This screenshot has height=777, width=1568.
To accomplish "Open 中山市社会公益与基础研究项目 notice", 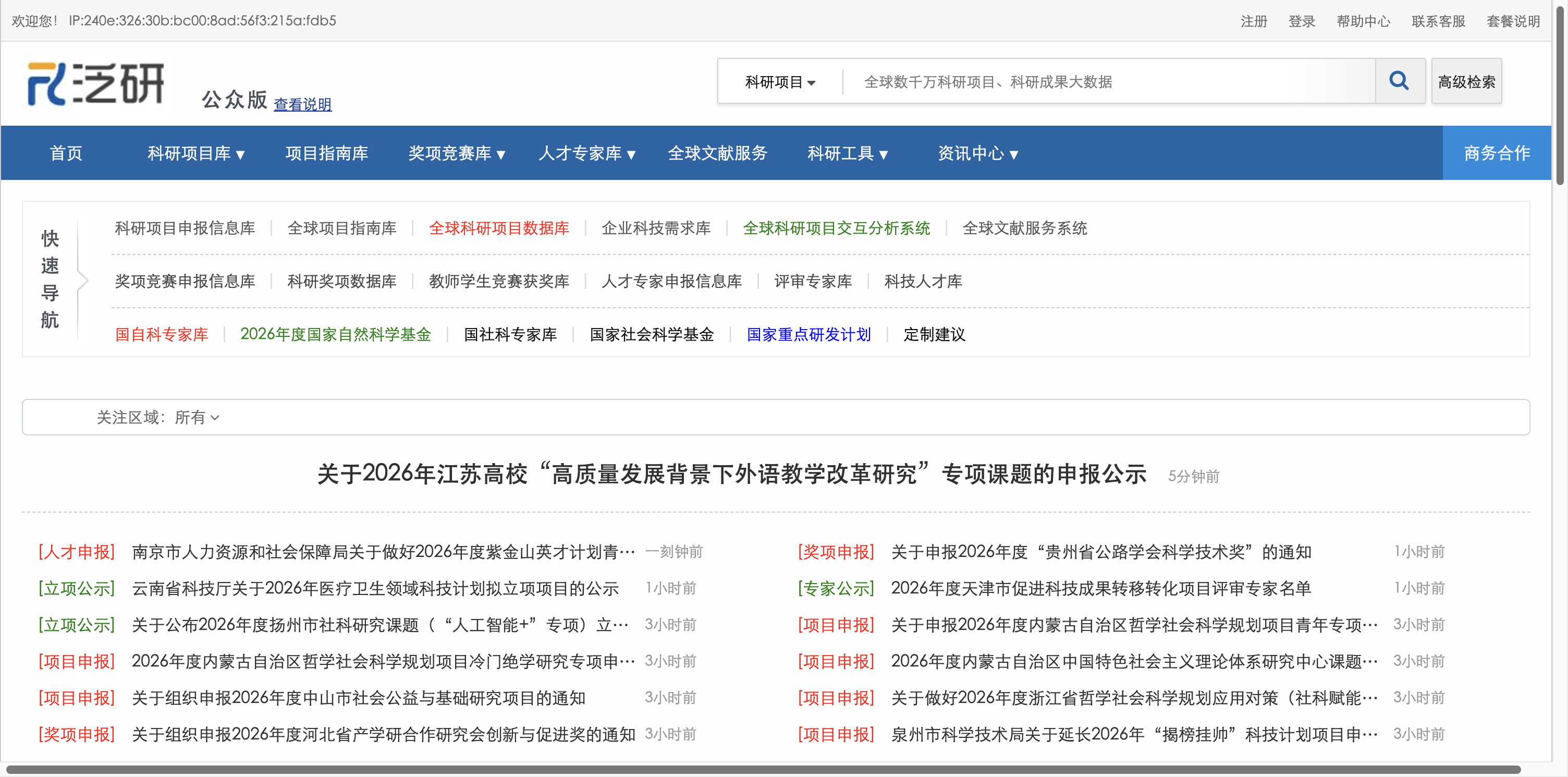I will [359, 698].
